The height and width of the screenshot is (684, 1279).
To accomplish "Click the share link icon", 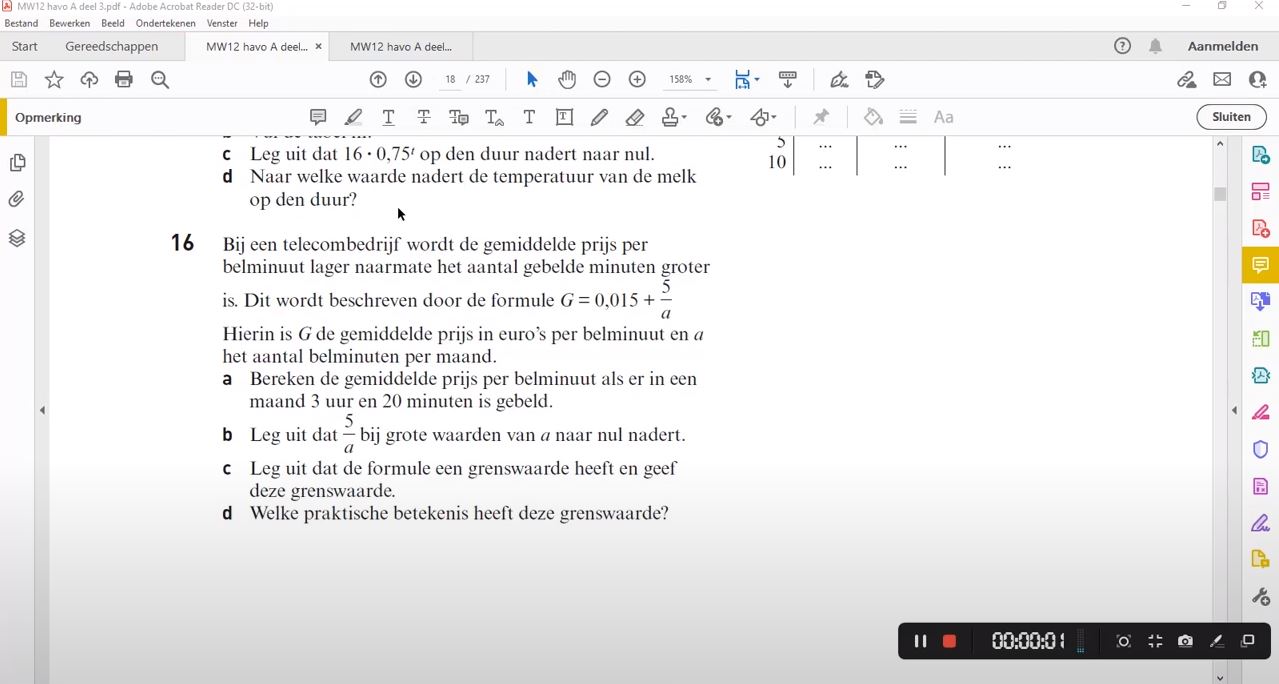I will pos(1186,80).
